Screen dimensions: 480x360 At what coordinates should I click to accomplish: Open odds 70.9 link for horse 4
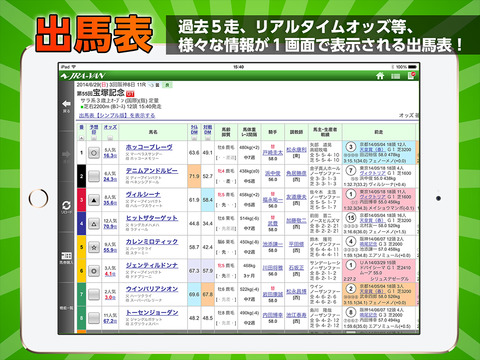110,227
